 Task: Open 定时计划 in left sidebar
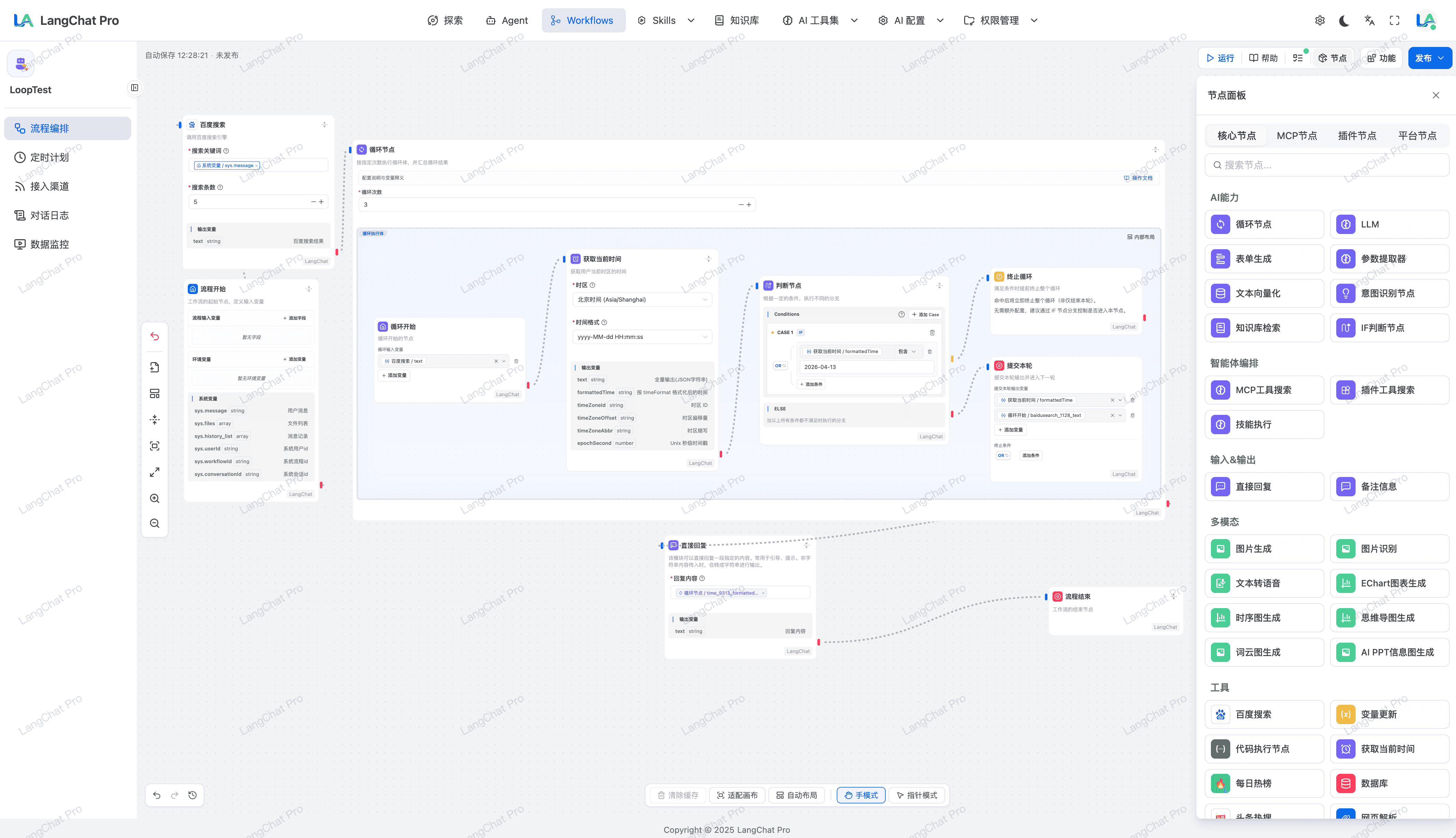(49, 157)
